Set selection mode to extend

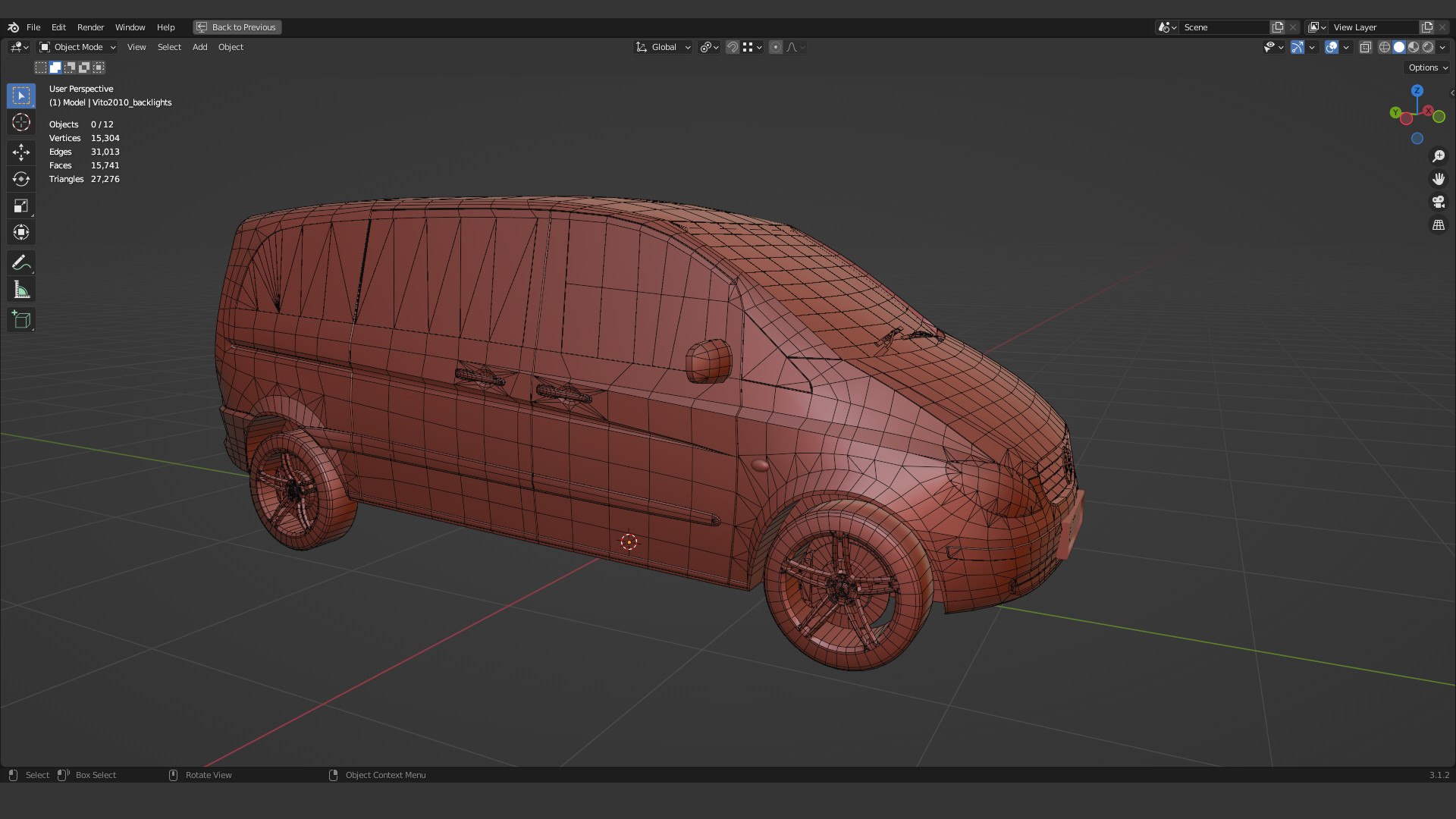(55, 67)
